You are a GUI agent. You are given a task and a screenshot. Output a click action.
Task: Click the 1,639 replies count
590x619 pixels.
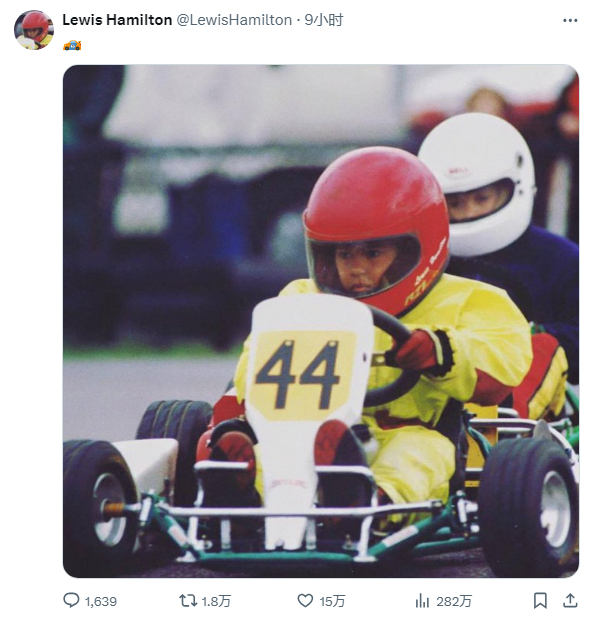click(101, 601)
